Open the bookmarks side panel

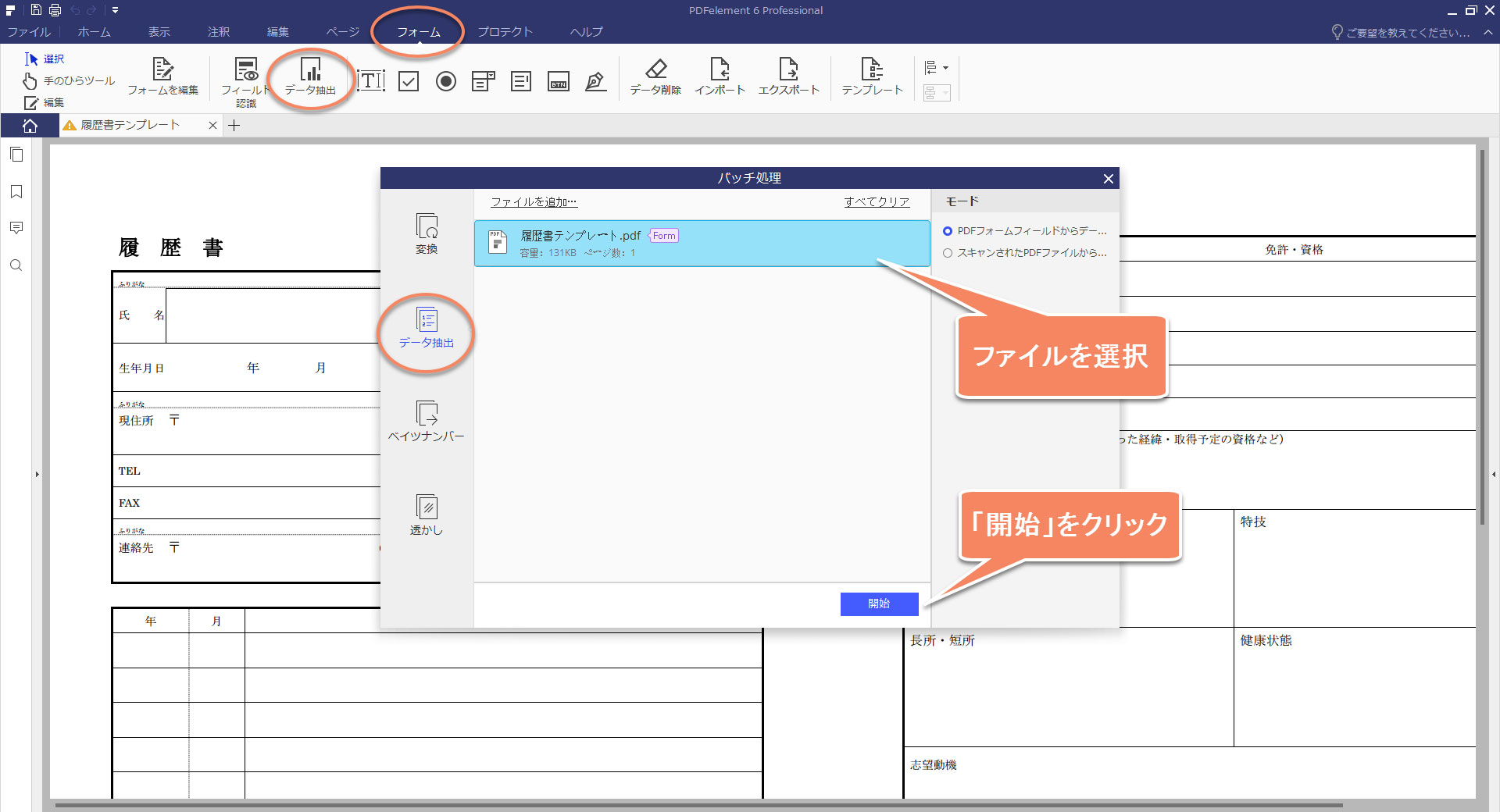(x=16, y=191)
